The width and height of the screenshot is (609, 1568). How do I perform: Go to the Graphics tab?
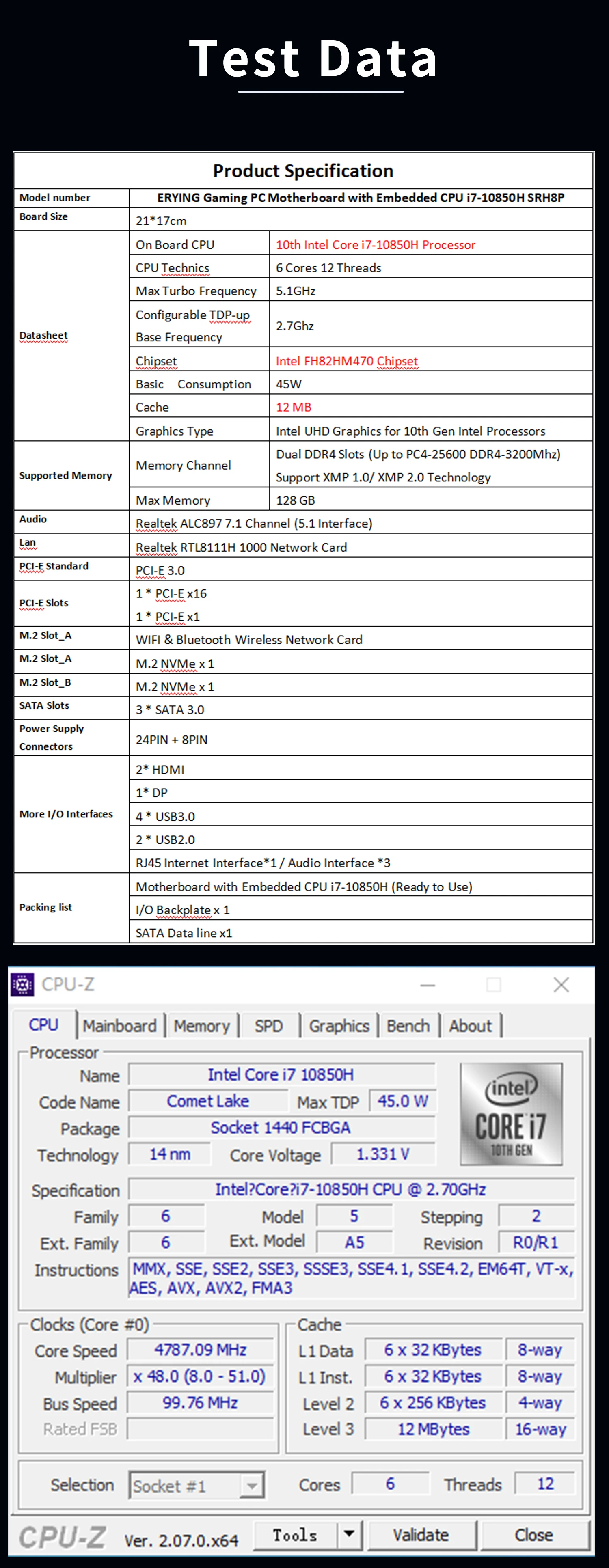pyautogui.click(x=339, y=1026)
